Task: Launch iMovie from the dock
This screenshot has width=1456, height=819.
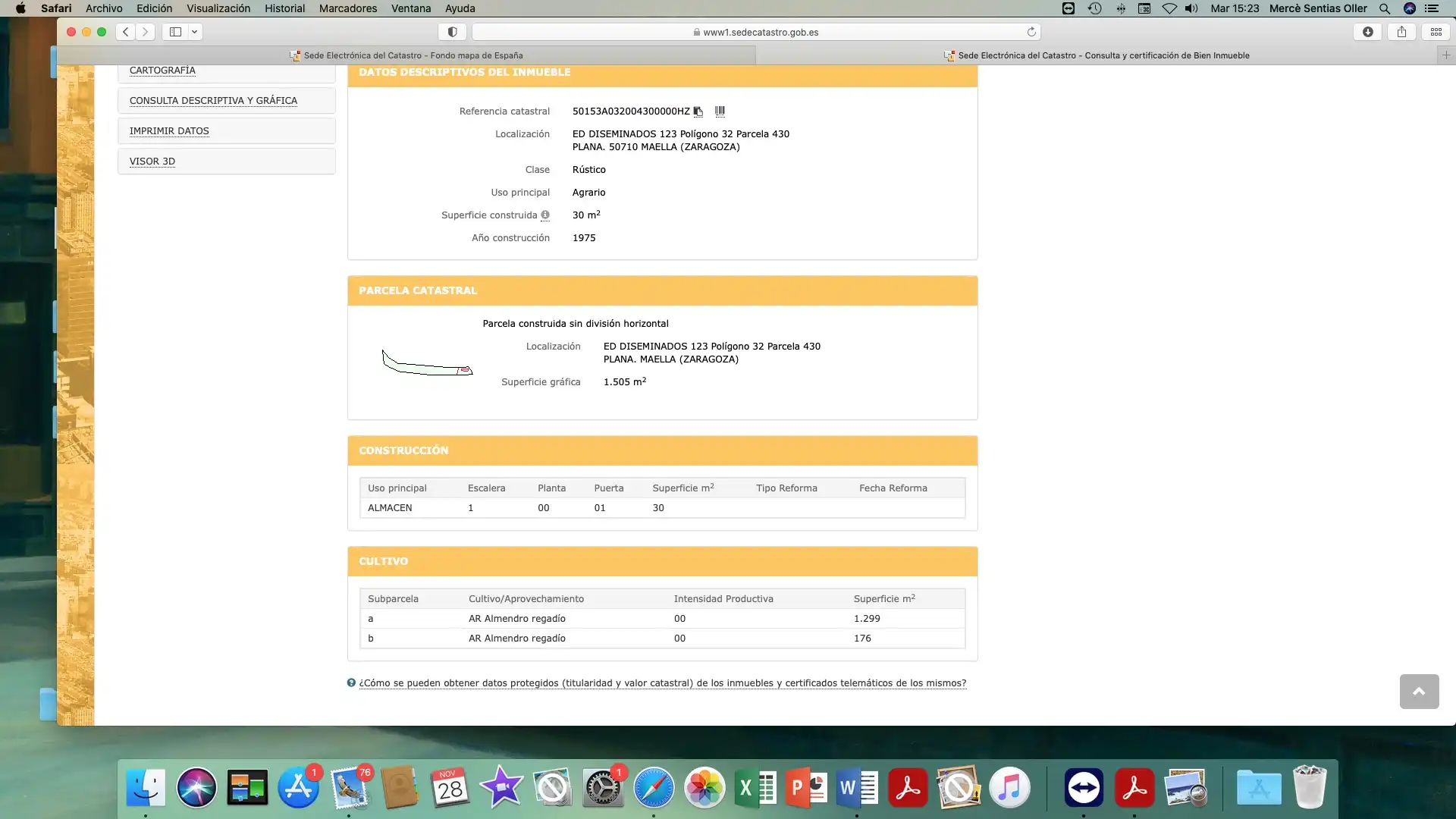Action: (x=501, y=788)
